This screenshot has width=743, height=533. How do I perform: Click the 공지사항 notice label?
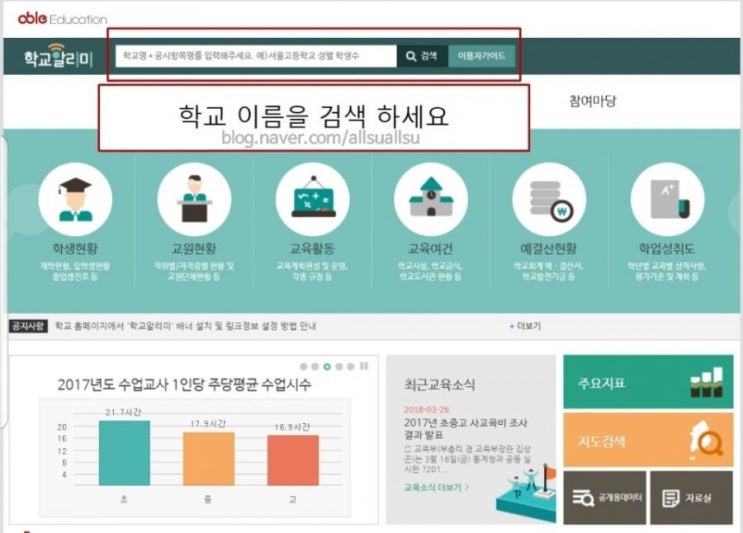[28, 326]
